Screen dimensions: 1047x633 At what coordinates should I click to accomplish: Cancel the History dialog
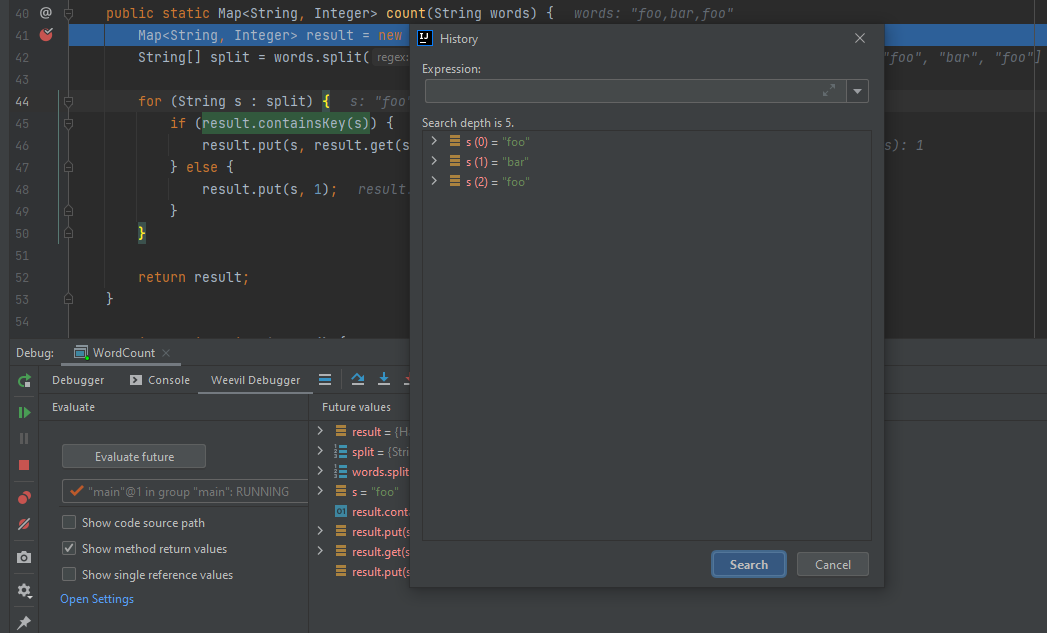coord(833,564)
